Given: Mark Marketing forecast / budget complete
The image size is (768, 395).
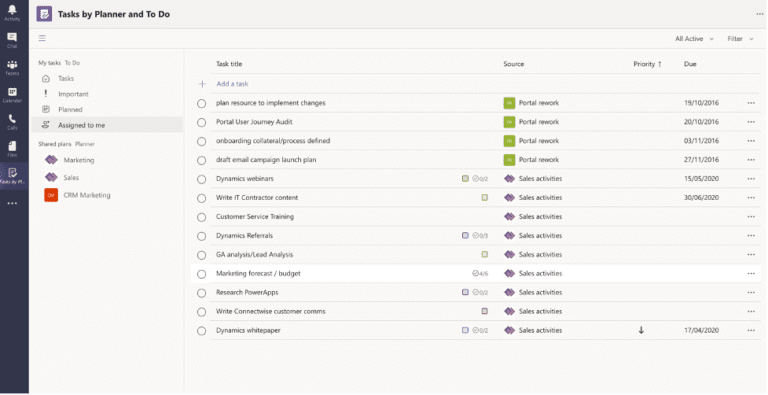Looking at the screenshot, I should 201,274.
